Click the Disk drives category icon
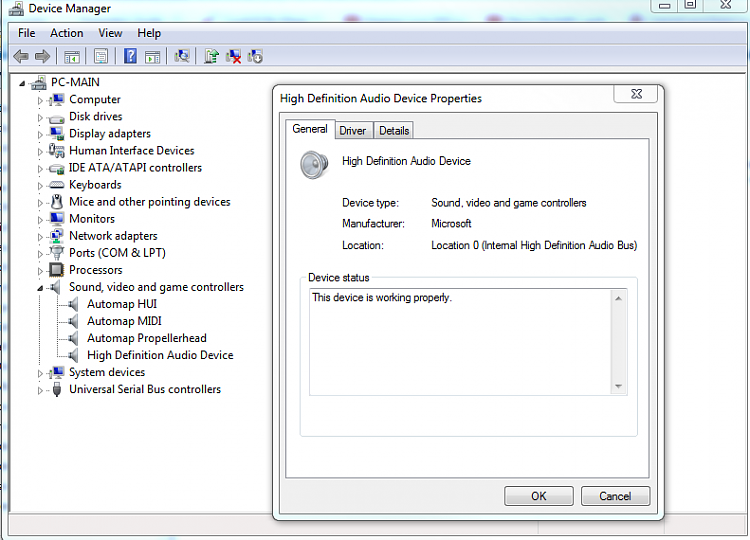 (x=56, y=118)
